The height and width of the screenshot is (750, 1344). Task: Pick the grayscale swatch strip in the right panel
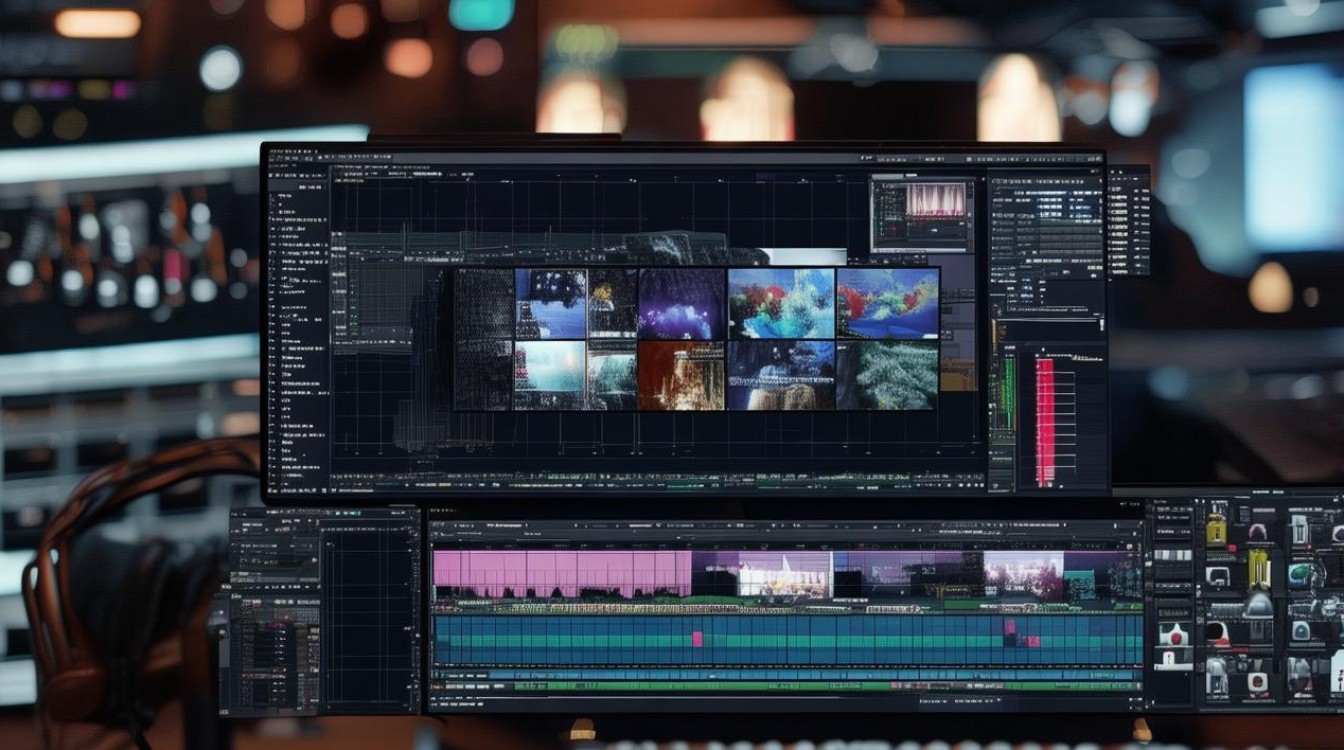(x=1173, y=555)
